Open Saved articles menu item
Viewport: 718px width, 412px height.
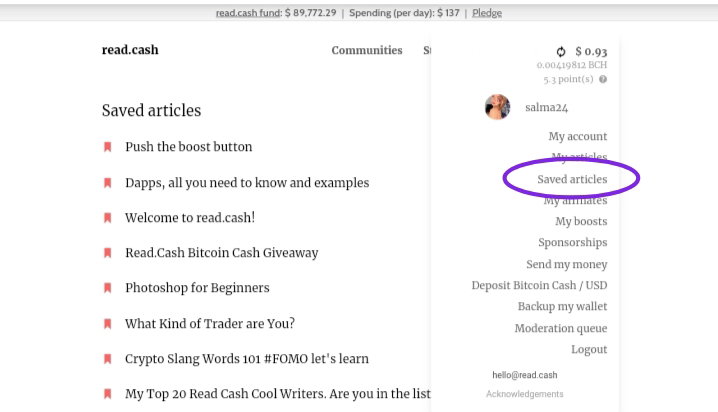[x=572, y=179]
